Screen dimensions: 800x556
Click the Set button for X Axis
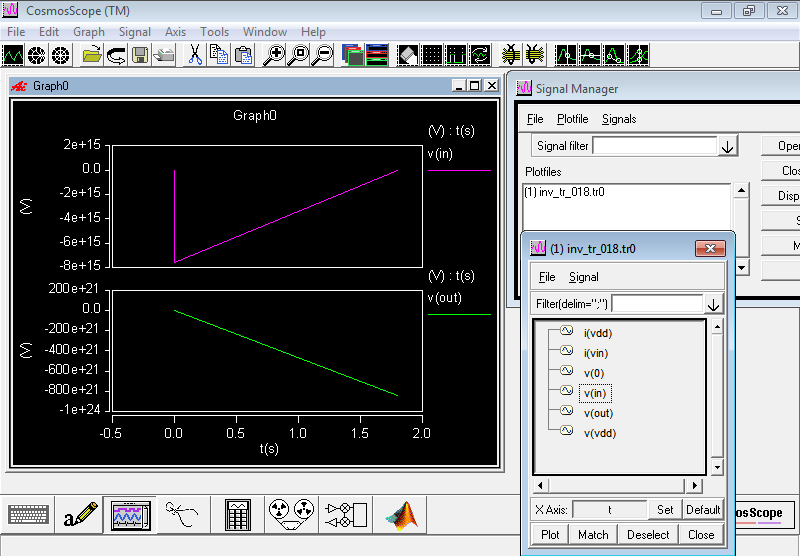point(665,510)
